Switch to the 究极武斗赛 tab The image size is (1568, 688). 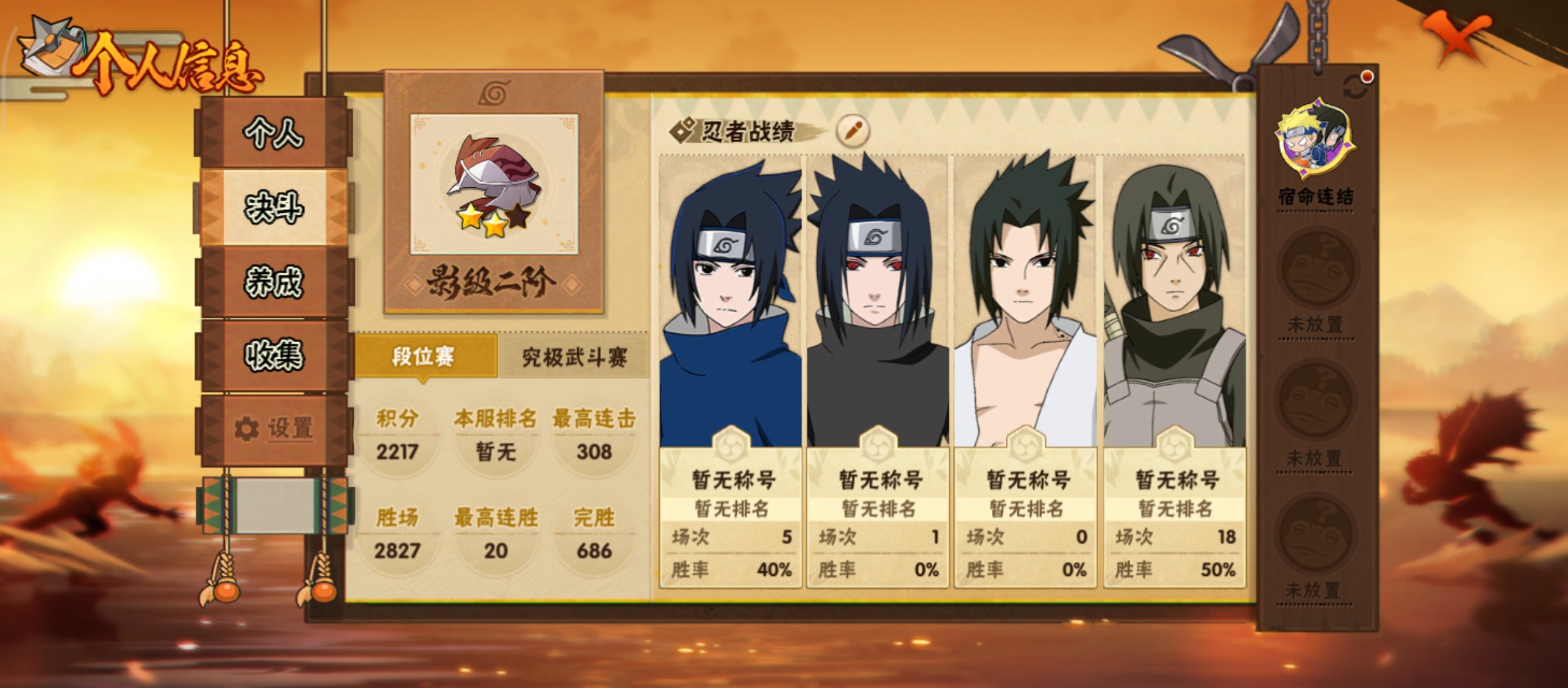pos(574,357)
